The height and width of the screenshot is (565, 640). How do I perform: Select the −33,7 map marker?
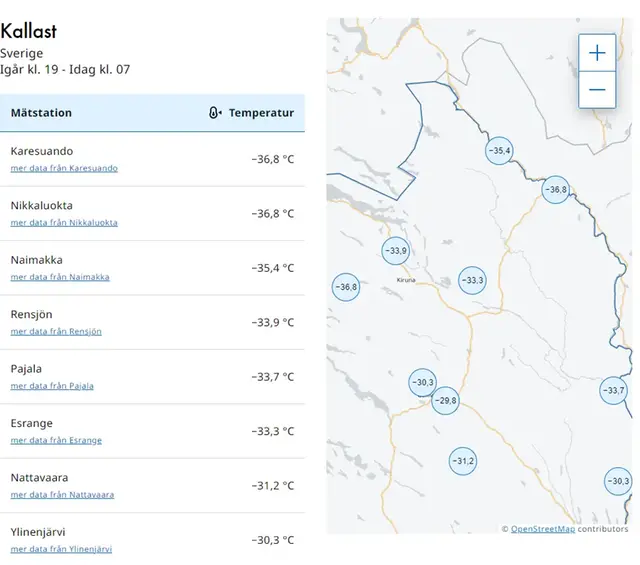[x=613, y=390]
